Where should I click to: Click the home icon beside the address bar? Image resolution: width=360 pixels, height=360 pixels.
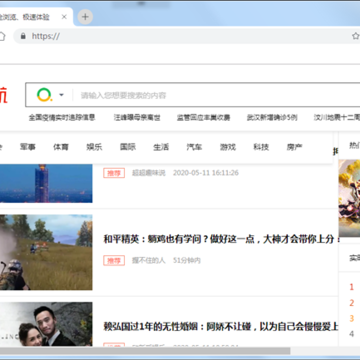2,36
